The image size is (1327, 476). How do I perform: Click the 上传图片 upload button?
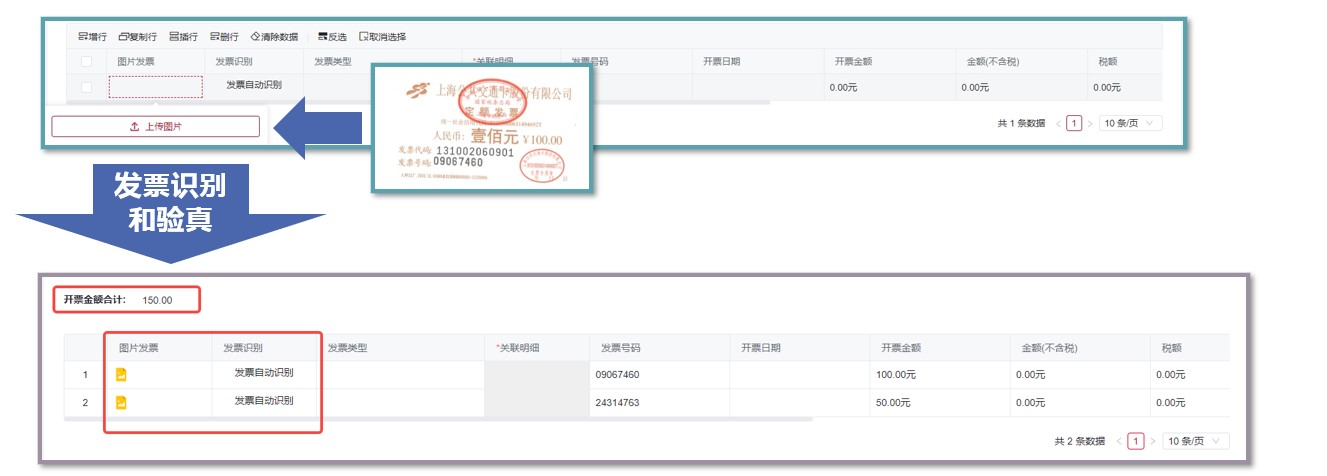click(x=155, y=127)
